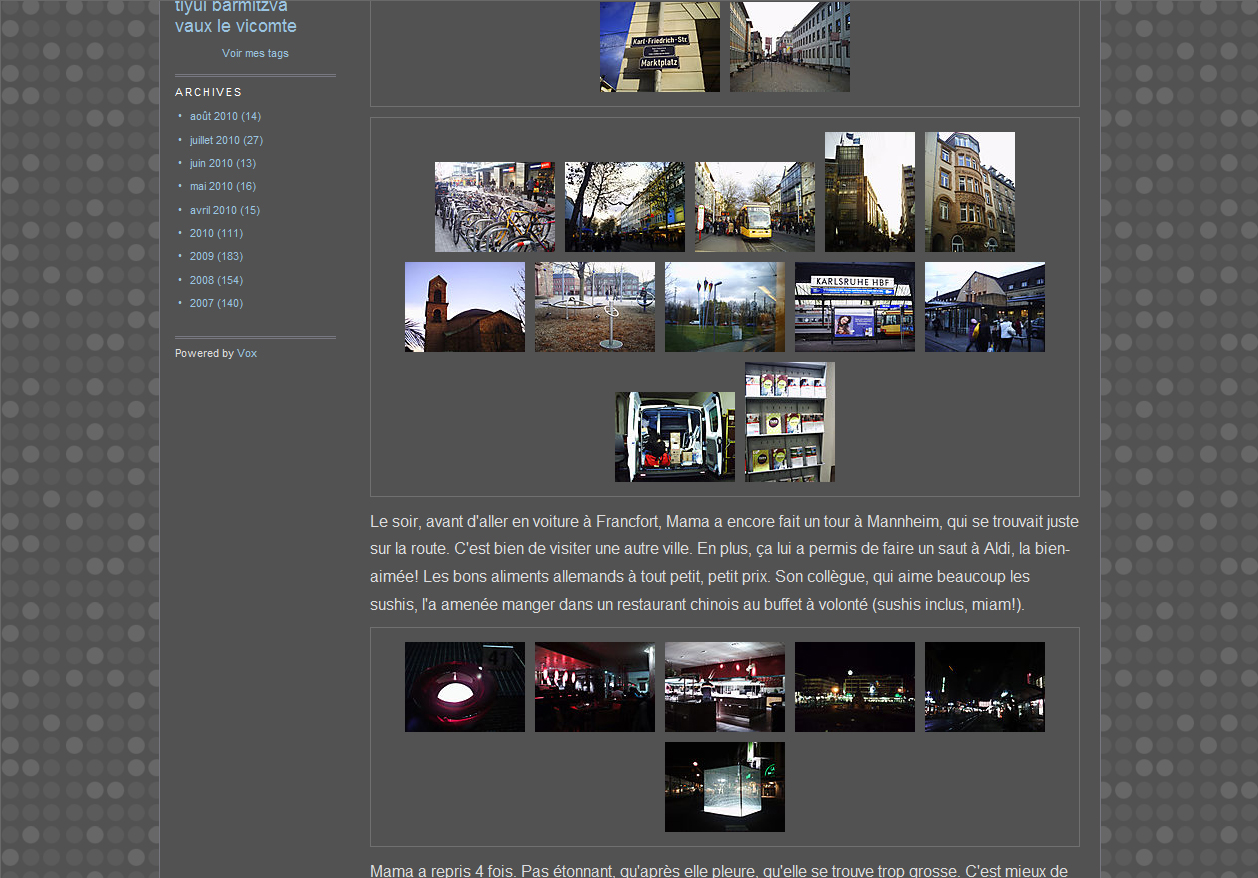Open the 2007 yearly archive
The height and width of the screenshot is (878, 1258).
click(201, 303)
